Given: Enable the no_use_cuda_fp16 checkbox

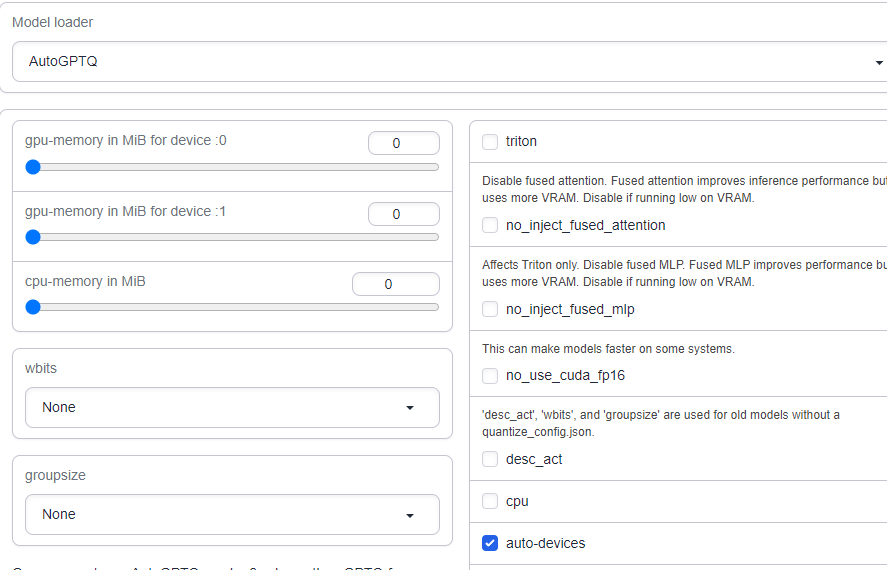Looking at the screenshot, I should point(490,376).
